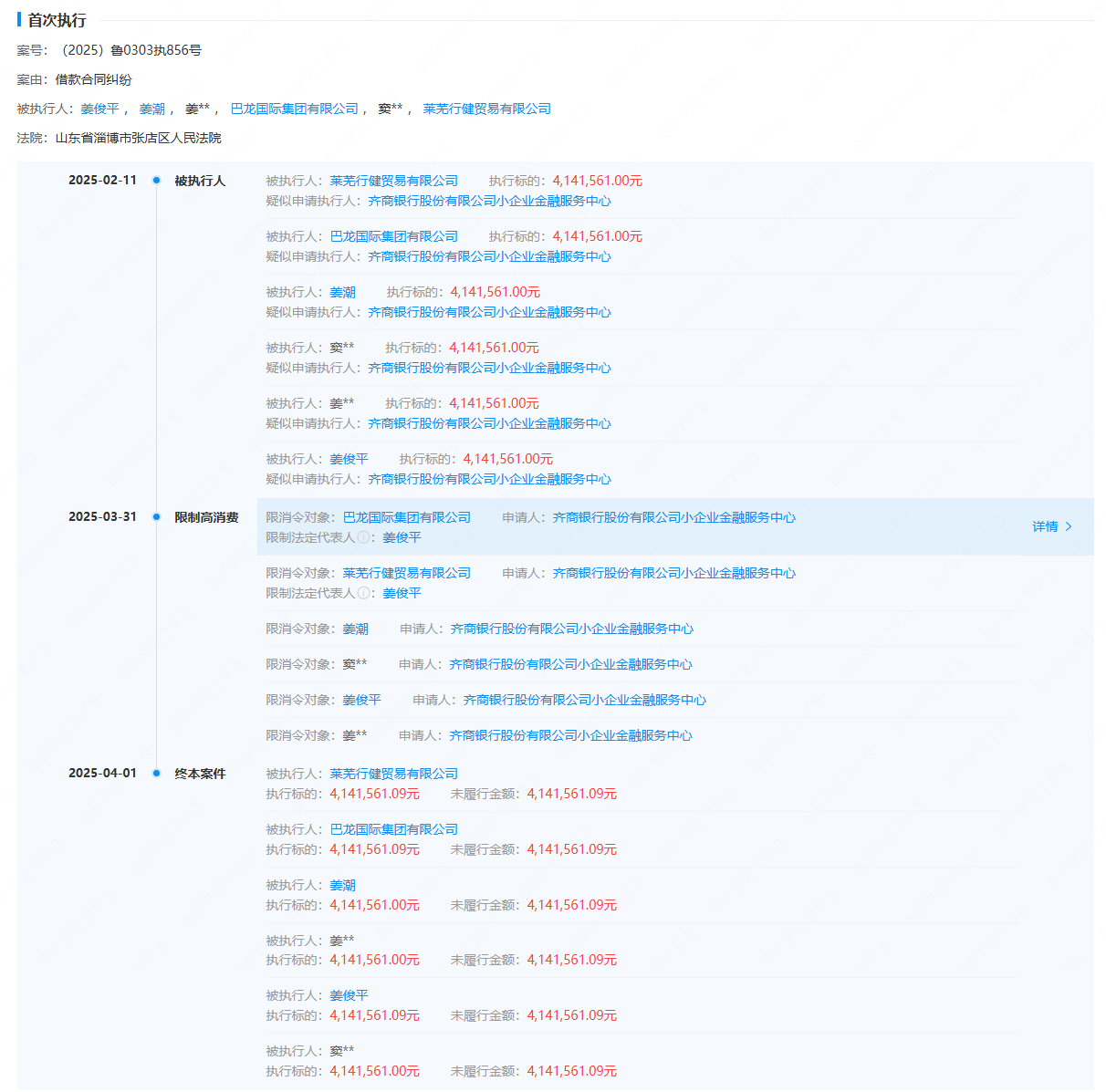Viewport: 1106px width, 1092px height.
Task: Open 巴龙国际集团有限公司 in the 2025-02-11 被执行人 section
Action: click(x=394, y=237)
